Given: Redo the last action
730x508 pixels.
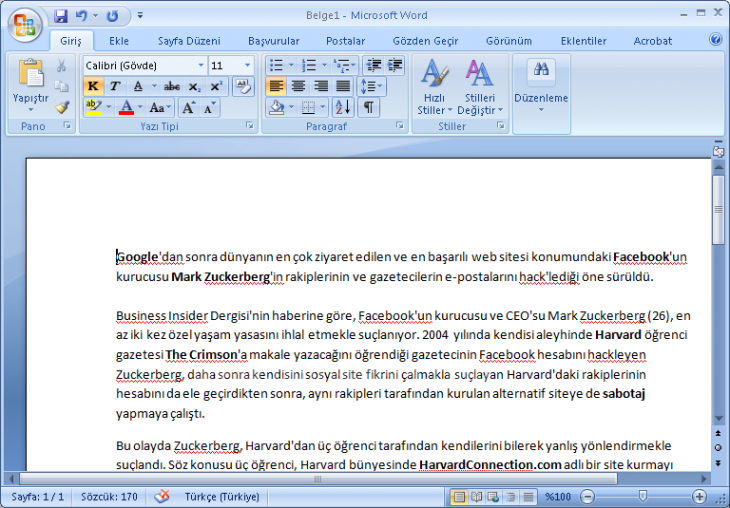Looking at the screenshot, I should 112,16.
